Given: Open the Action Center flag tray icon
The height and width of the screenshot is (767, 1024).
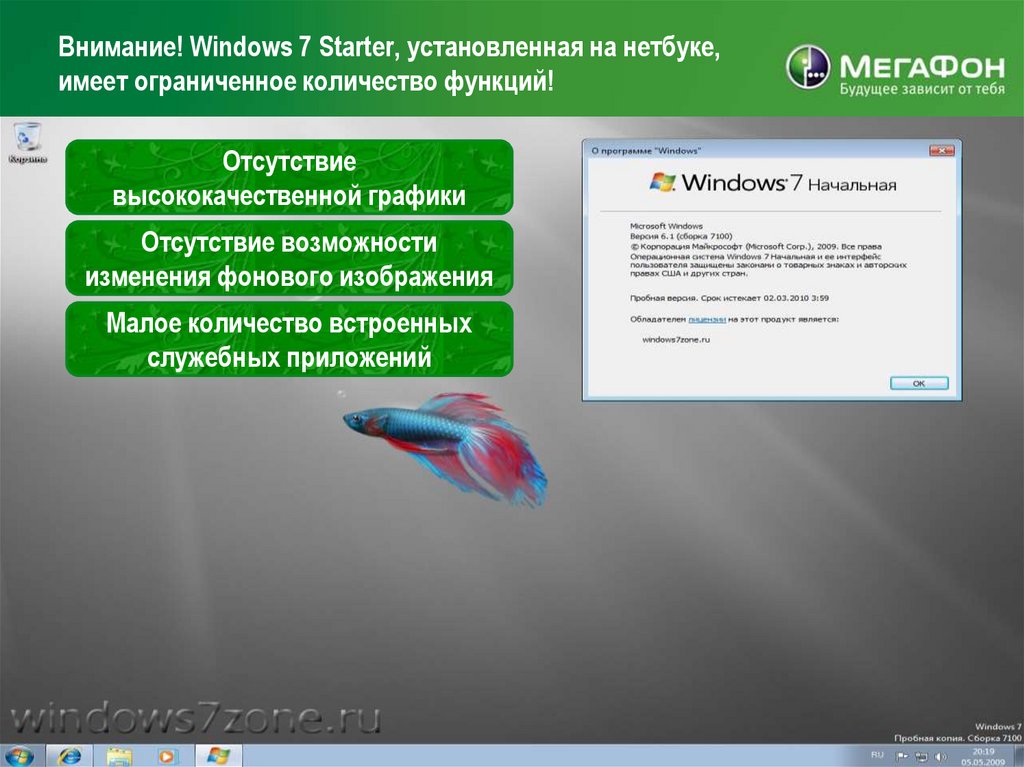Looking at the screenshot, I should tap(903, 757).
